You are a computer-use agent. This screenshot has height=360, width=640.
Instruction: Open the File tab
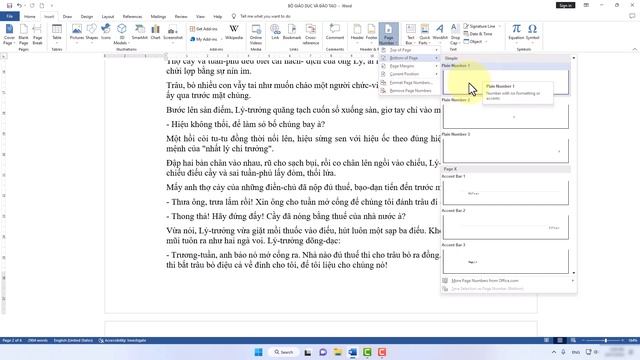9,16
